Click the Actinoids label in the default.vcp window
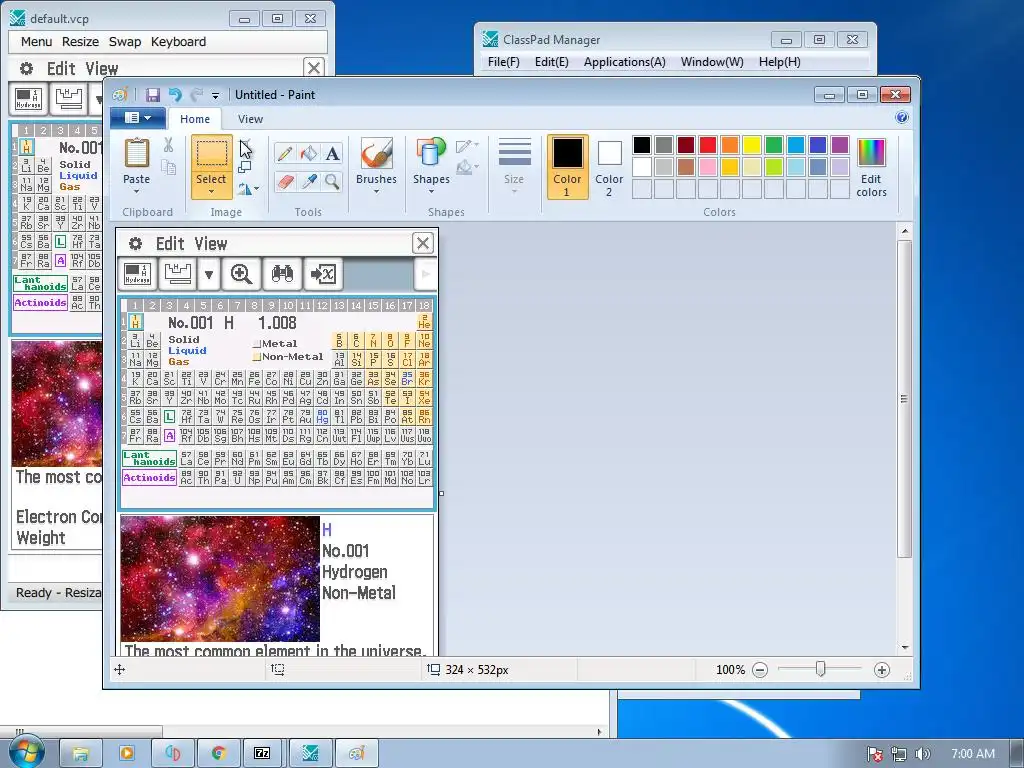This screenshot has width=1024, height=768. (x=40, y=302)
